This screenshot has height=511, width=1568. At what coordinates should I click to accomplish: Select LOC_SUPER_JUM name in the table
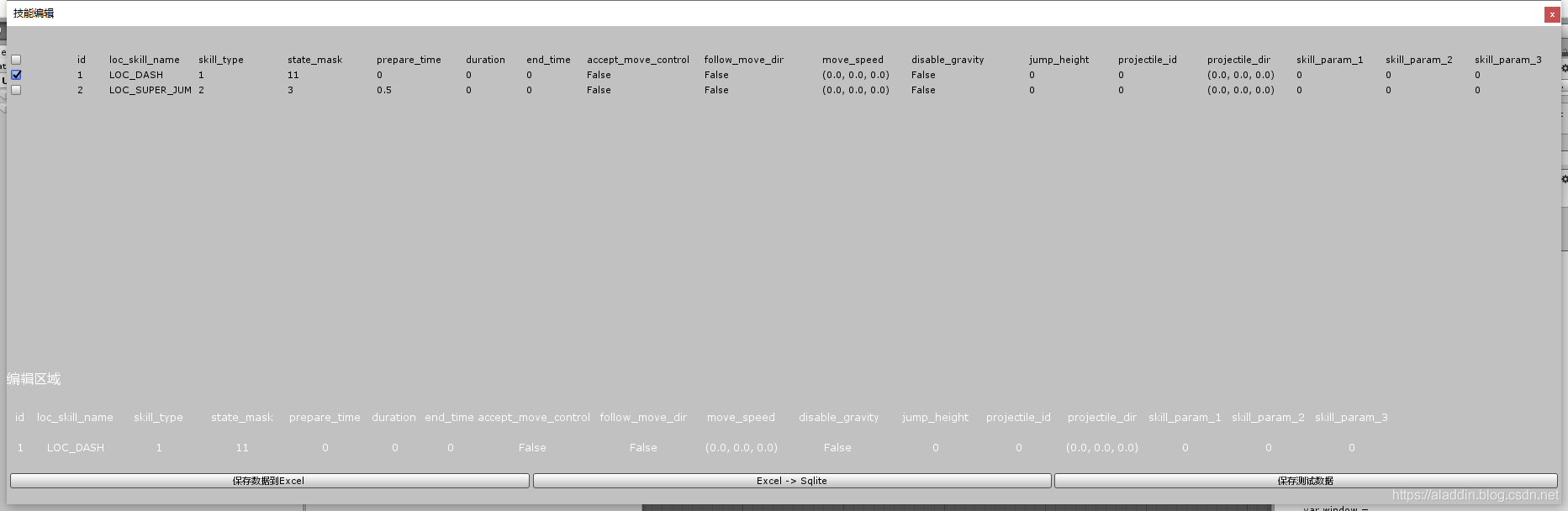coord(150,90)
